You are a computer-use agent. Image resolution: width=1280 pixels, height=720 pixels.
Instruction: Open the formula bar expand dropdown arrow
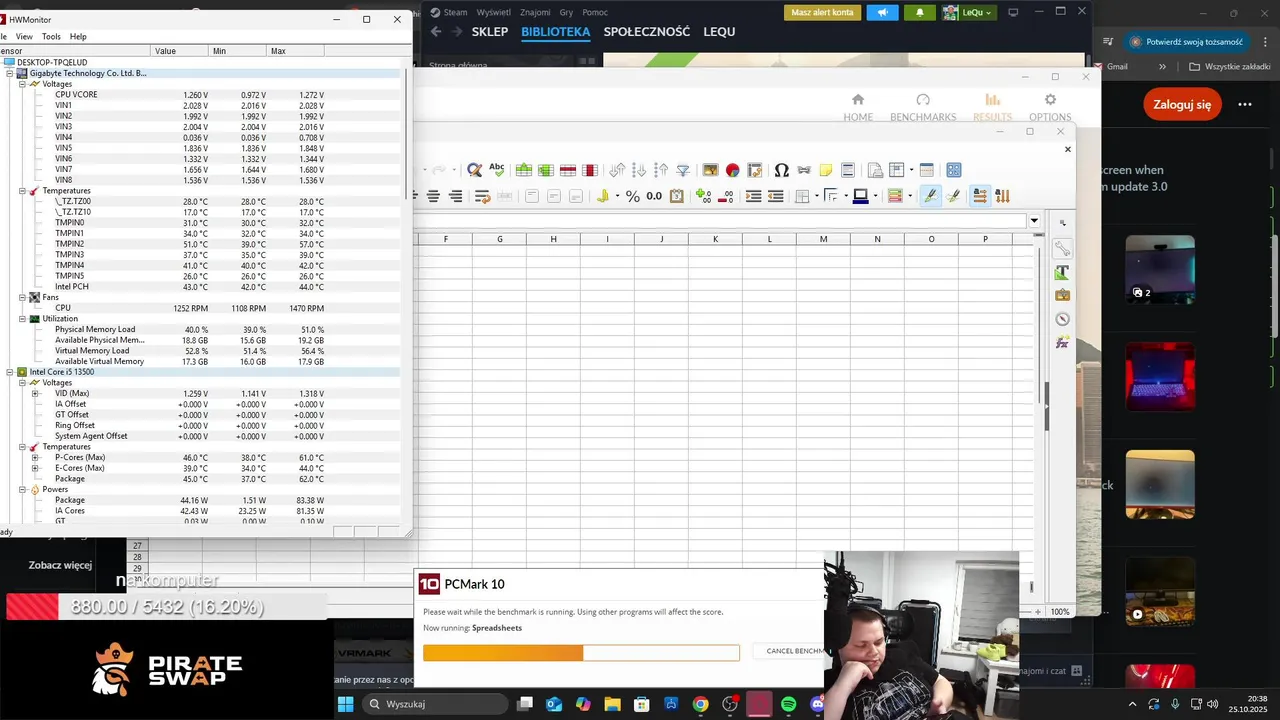coord(1034,221)
